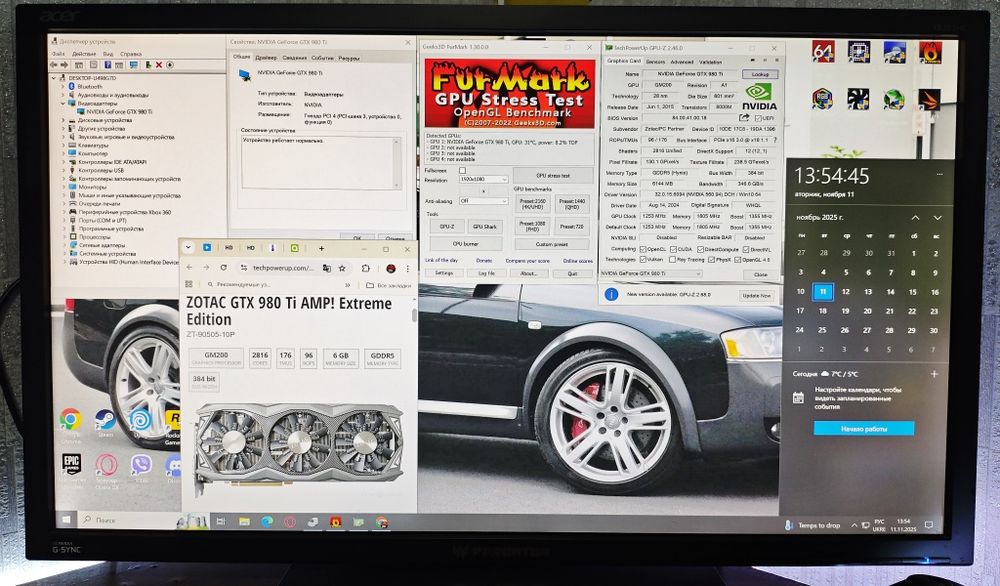Open the browser three-dot menu
The image size is (1000, 586).
[408, 268]
